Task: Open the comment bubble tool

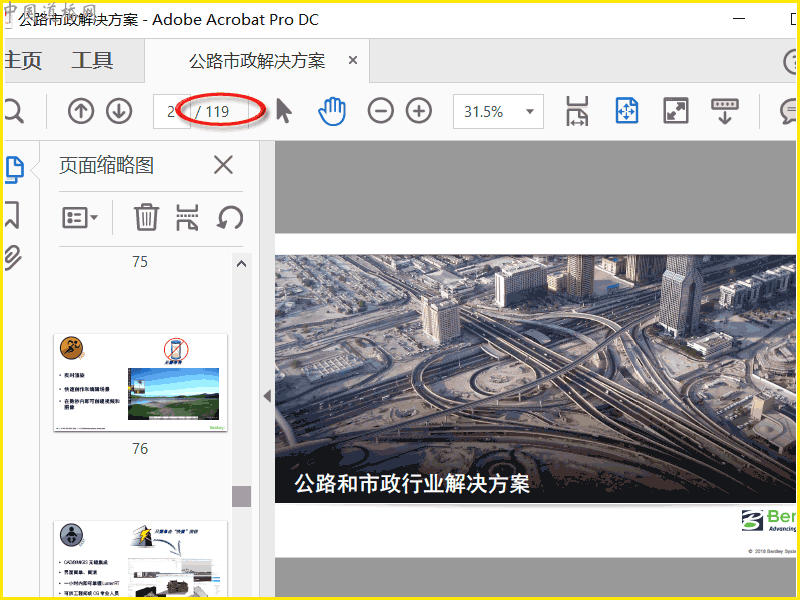Action: pyautogui.click(x=789, y=111)
